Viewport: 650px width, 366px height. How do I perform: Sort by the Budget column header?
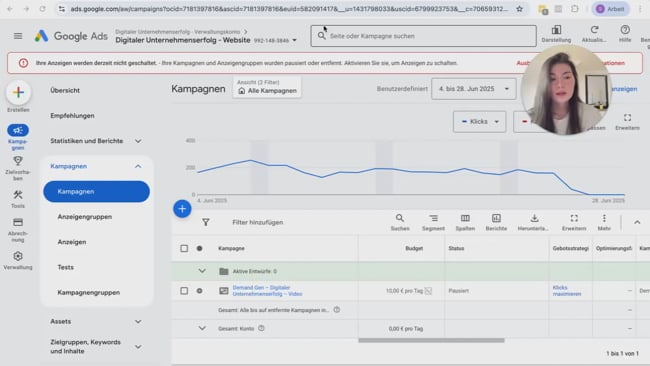[414, 248]
